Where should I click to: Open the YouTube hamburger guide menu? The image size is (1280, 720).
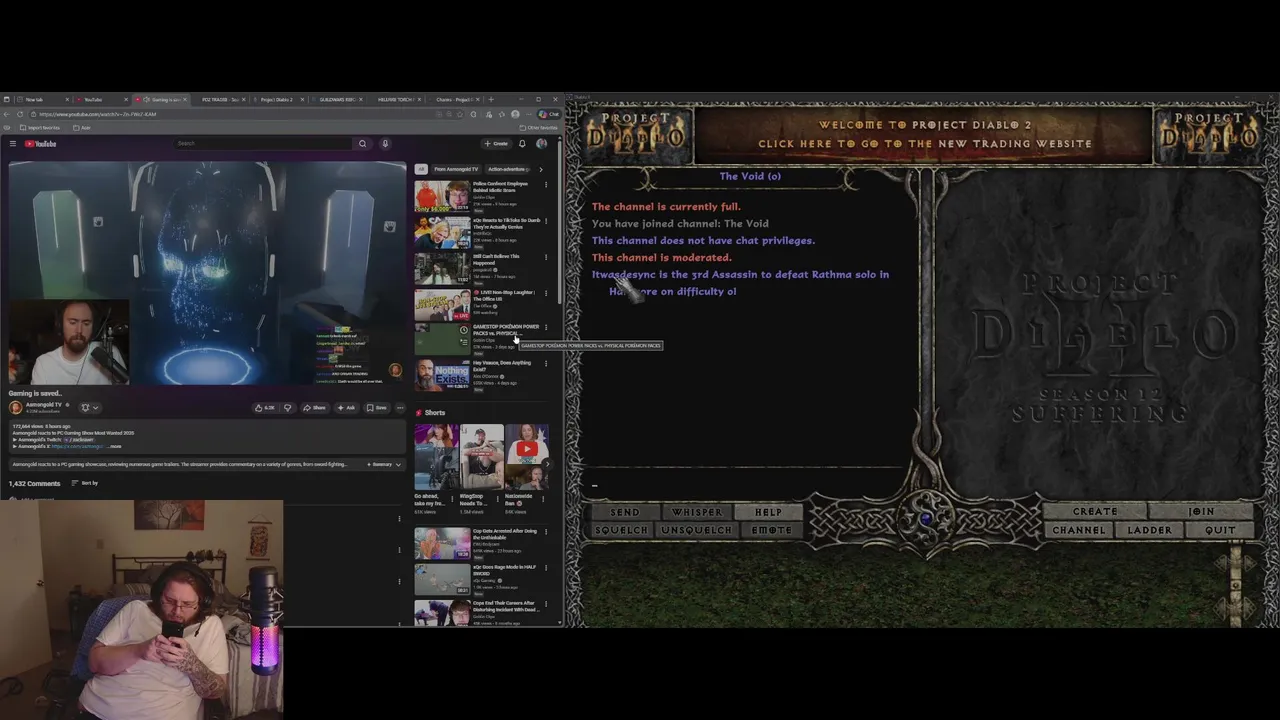13,144
